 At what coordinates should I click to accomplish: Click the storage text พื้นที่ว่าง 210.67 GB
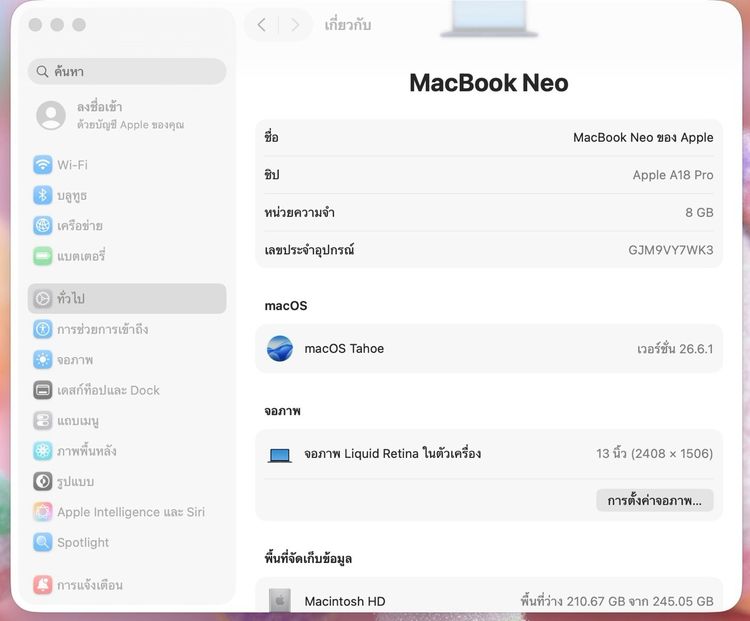[x=576, y=601]
